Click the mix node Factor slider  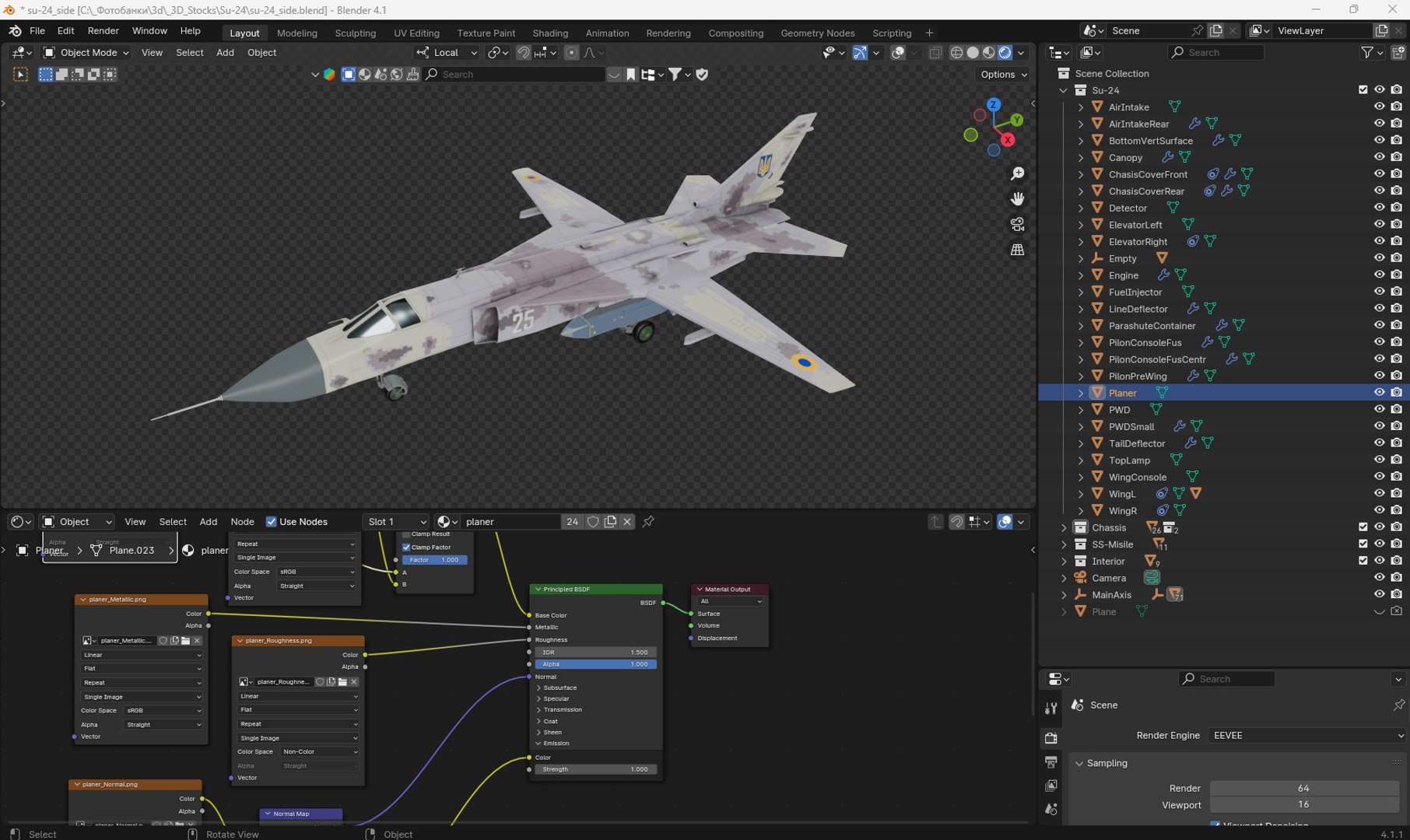[x=434, y=560]
